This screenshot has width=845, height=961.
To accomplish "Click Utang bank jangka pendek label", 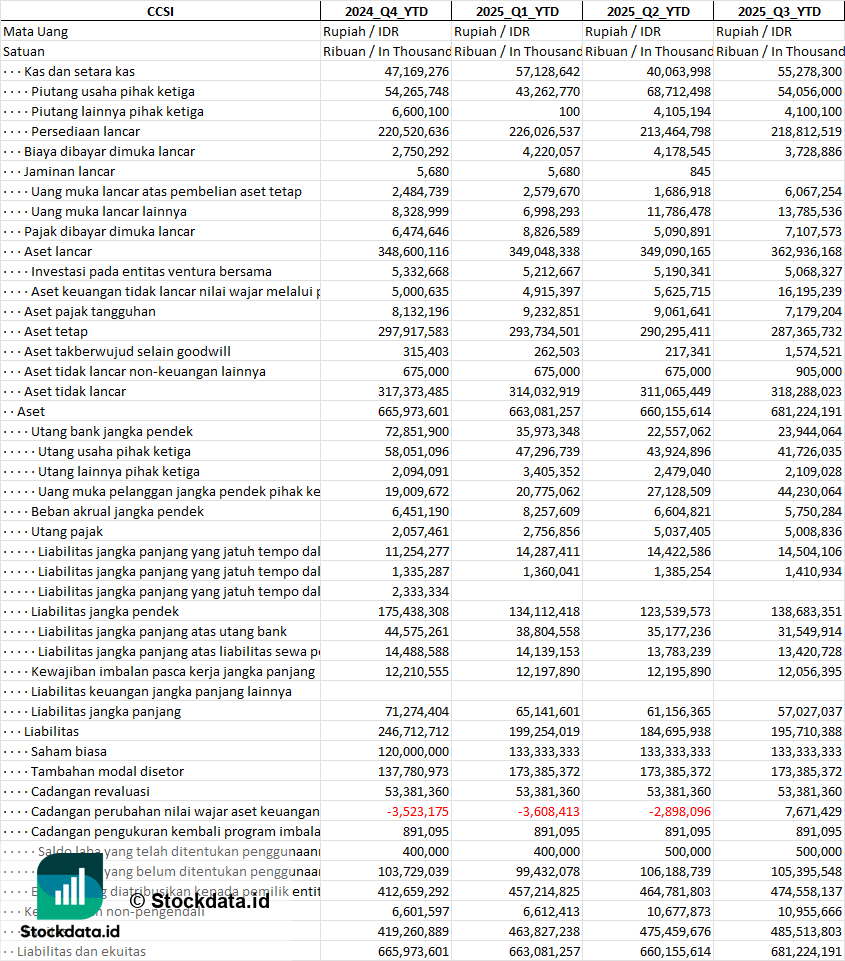I will point(112,431).
